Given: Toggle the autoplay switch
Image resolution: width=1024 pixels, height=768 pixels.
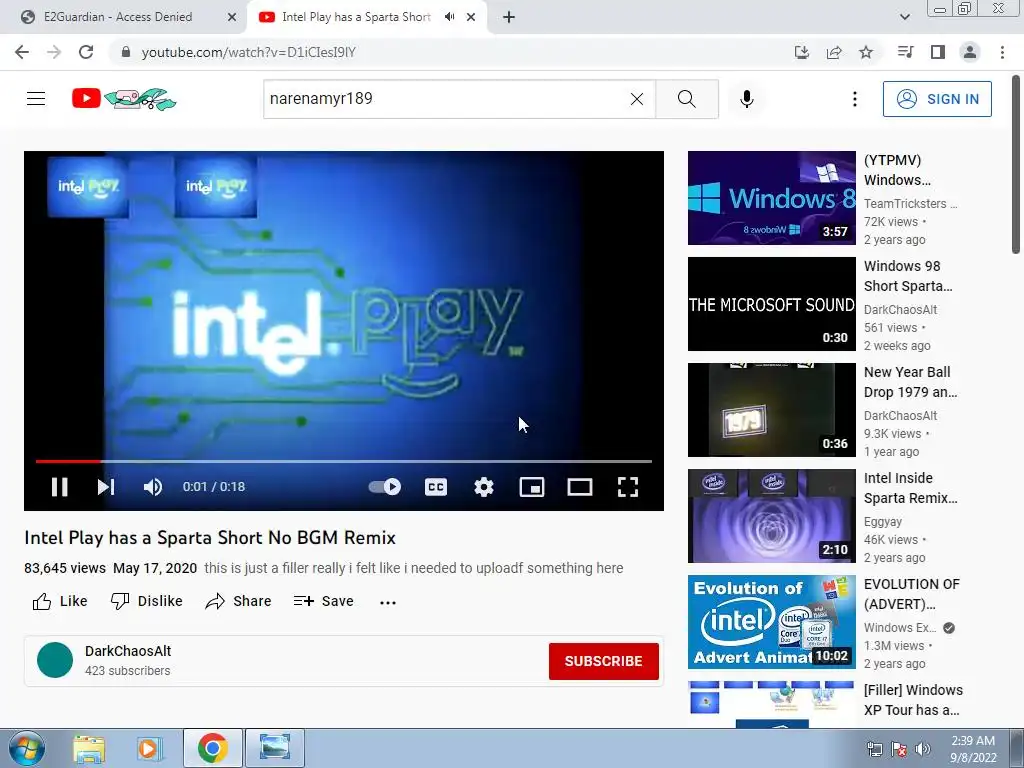Looking at the screenshot, I should [385, 487].
